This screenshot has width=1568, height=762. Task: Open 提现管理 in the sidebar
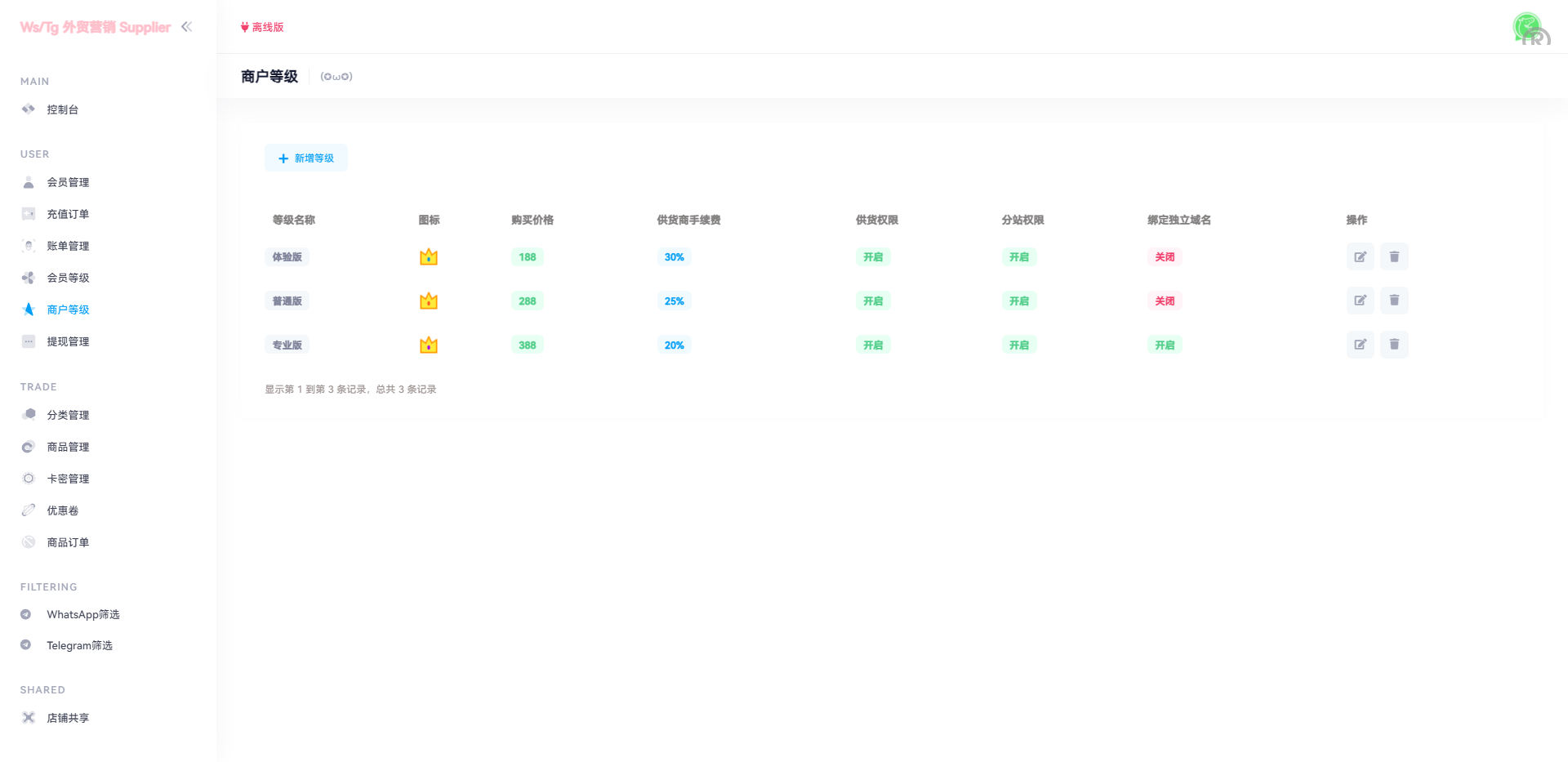(68, 341)
